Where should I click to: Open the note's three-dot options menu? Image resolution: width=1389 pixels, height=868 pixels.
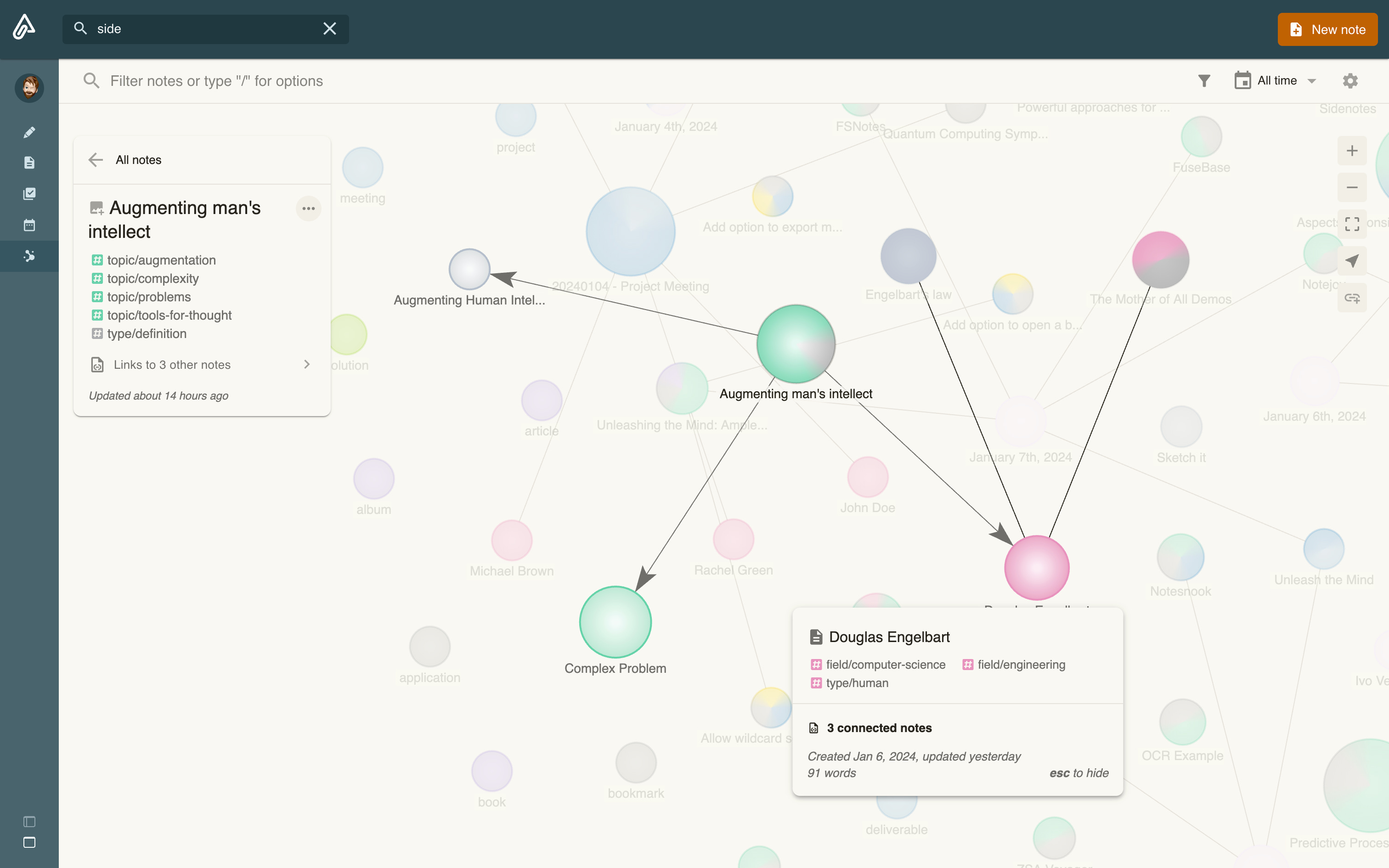coord(308,209)
